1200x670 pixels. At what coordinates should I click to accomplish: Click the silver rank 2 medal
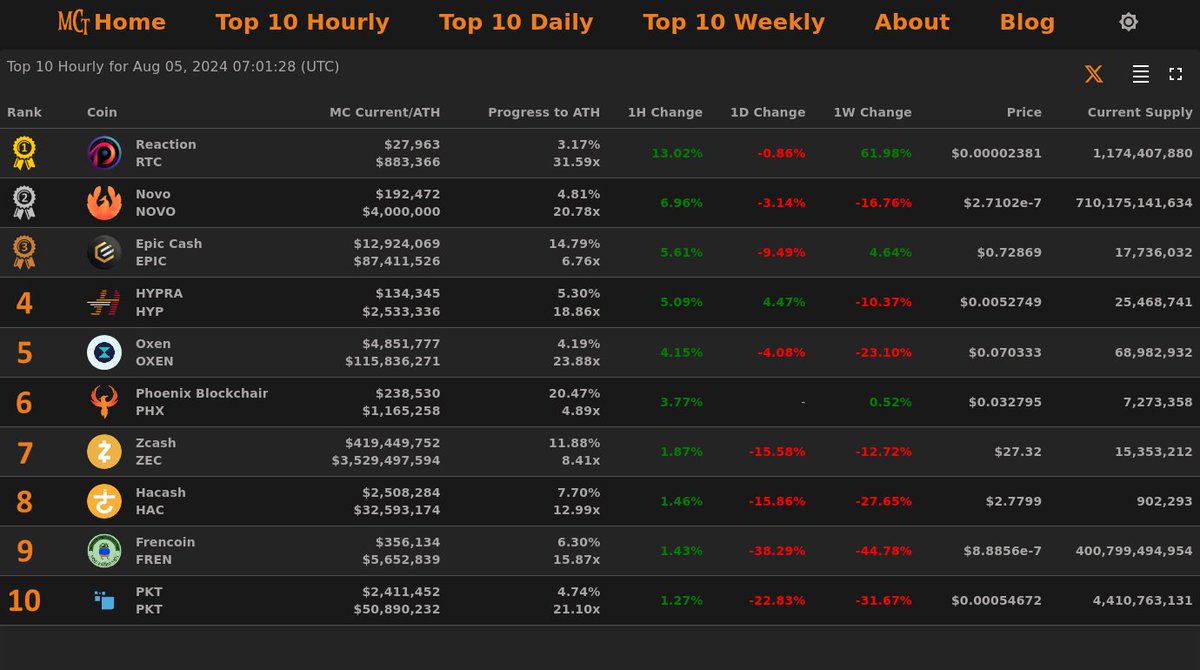point(24,203)
